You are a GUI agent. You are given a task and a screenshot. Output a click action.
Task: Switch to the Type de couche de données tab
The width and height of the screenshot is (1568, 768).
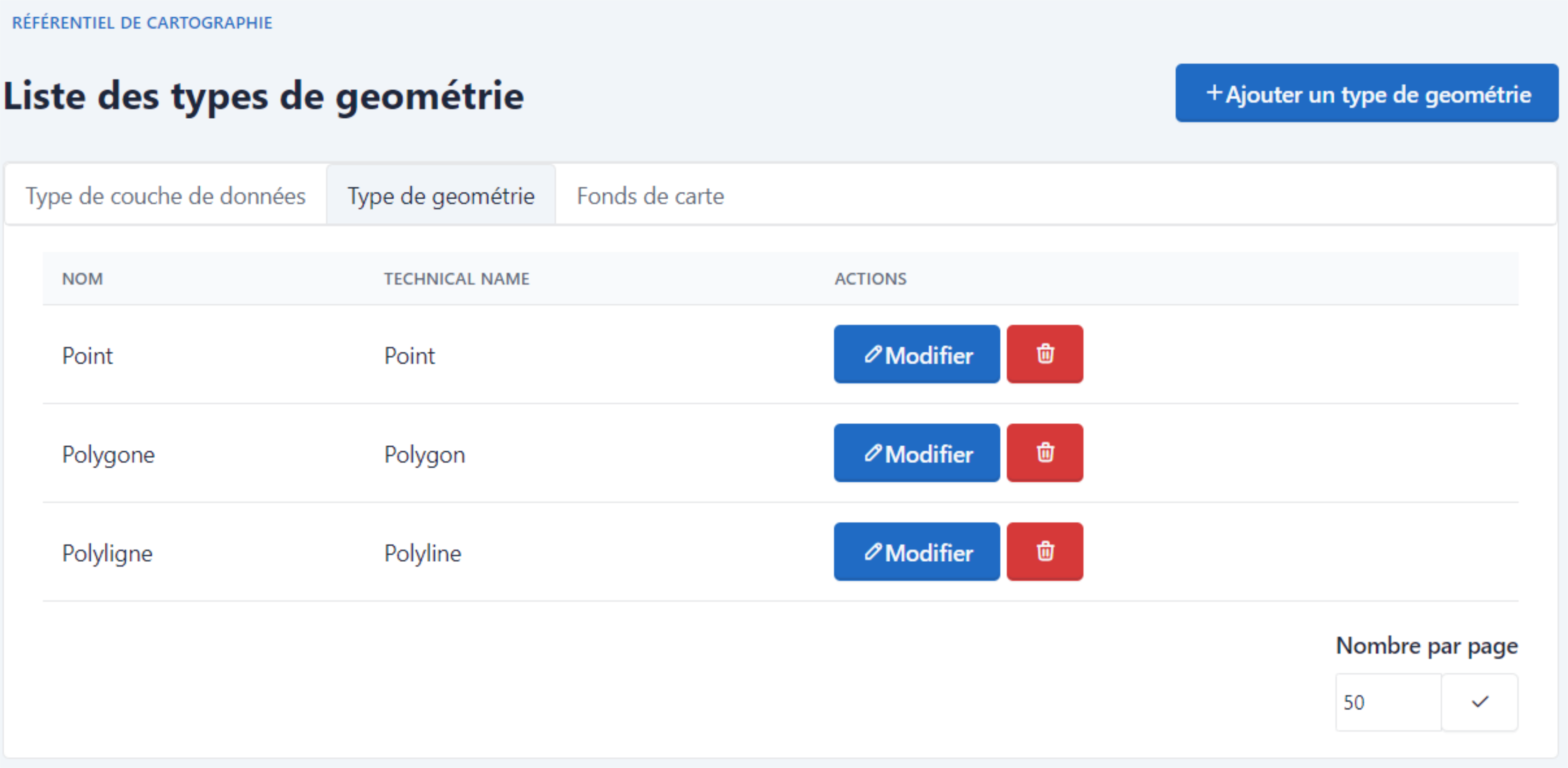[x=165, y=196]
